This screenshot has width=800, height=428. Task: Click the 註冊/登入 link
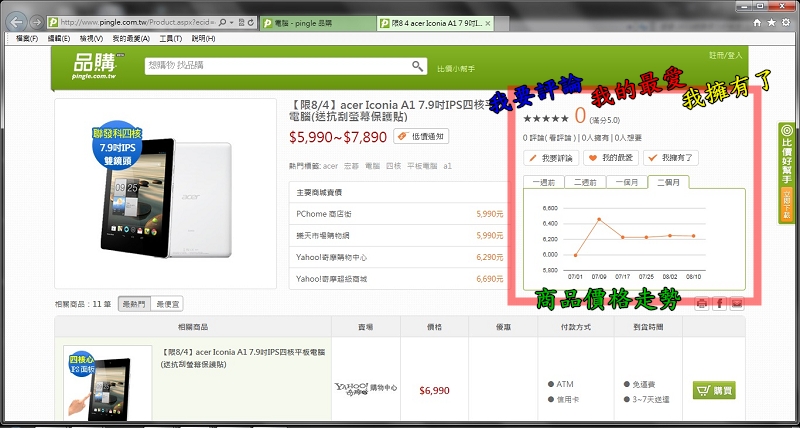pos(726,56)
